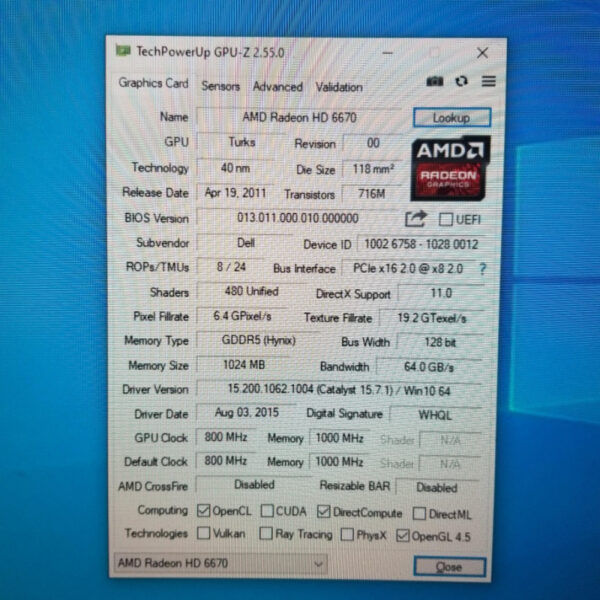This screenshot has height=600, width=600.
Task: Toggle the PhysX checkbox
Action: click(347, 535)
